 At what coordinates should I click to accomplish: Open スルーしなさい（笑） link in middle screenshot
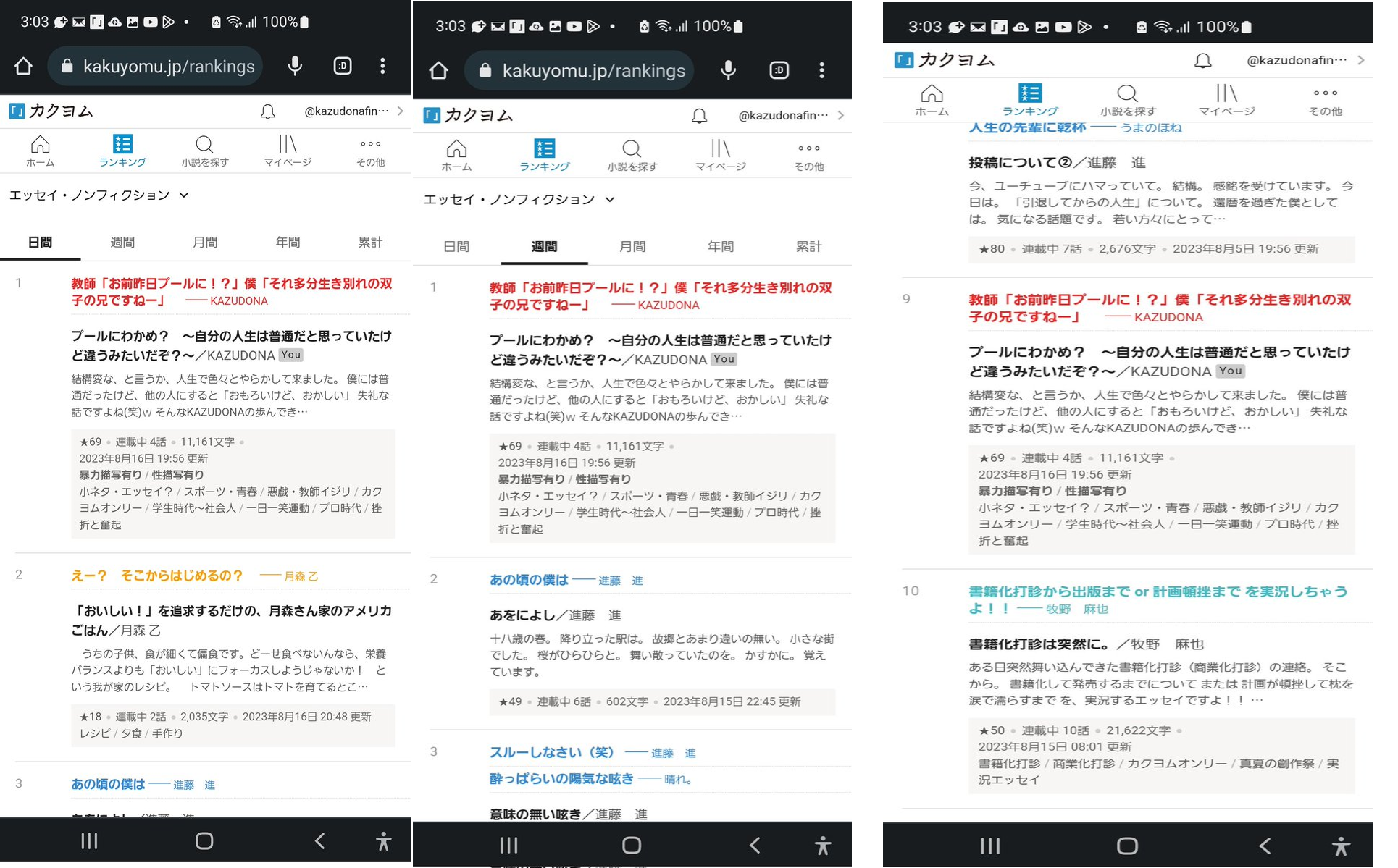point(551,753)
